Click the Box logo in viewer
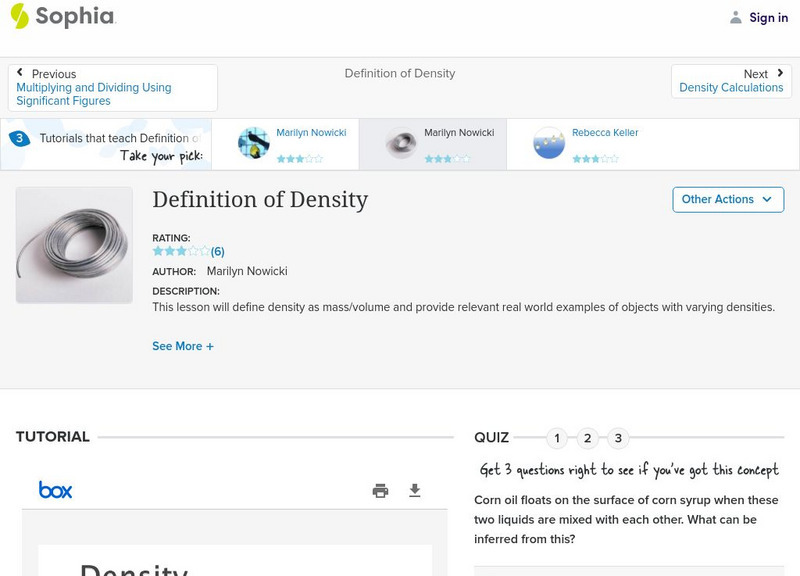Screen dimensions: 800x576 pos(55,490)
